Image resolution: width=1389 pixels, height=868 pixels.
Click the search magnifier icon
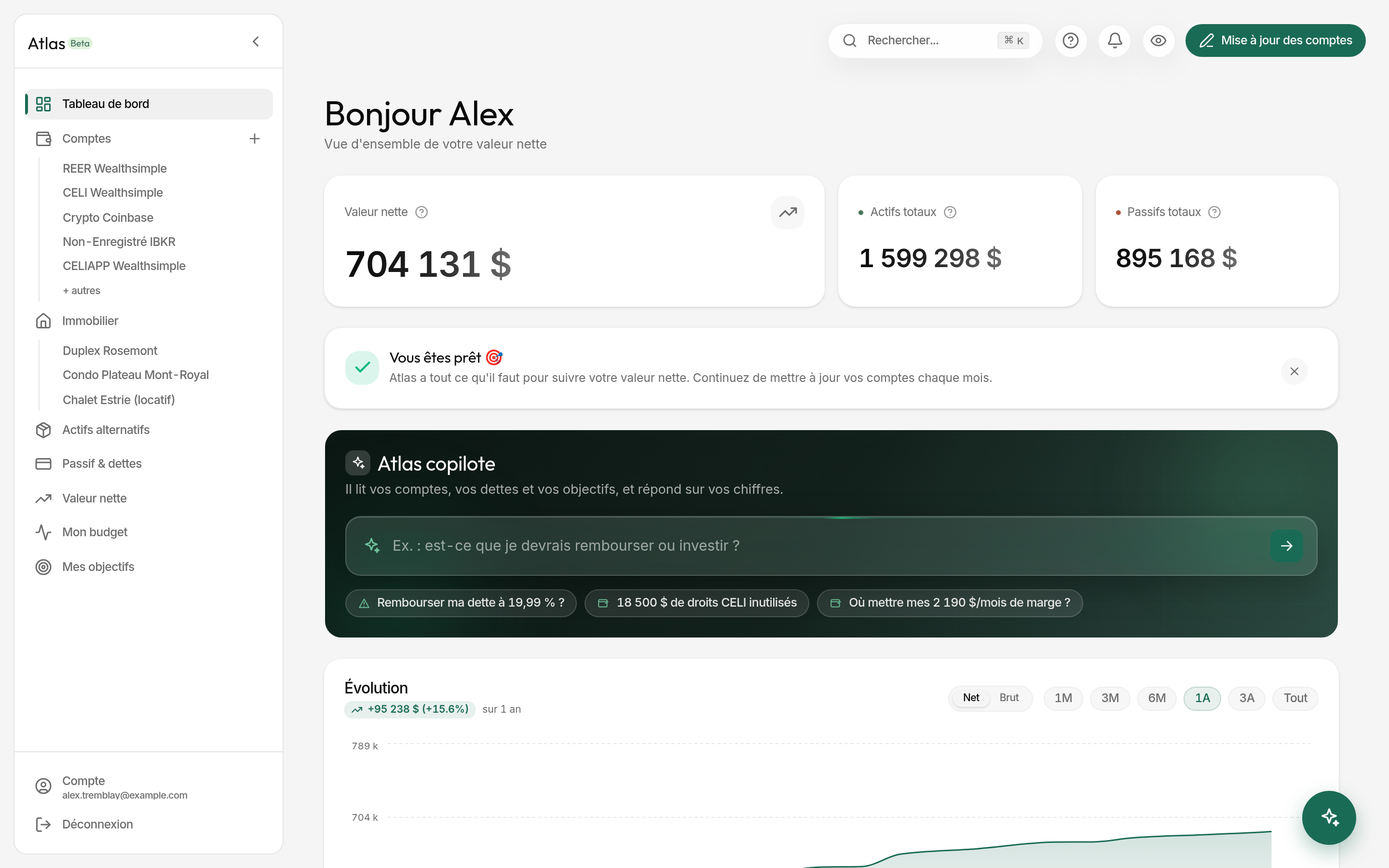coord(850,41)
